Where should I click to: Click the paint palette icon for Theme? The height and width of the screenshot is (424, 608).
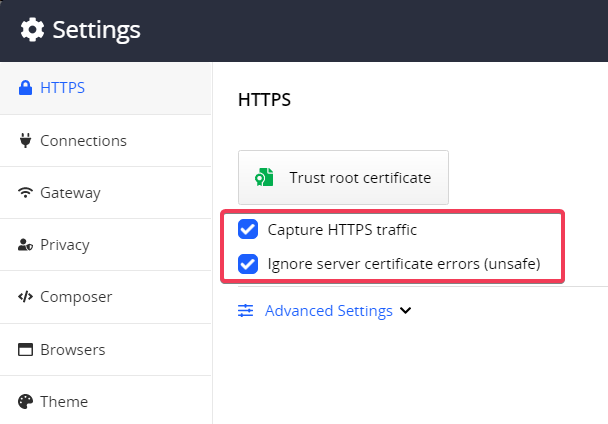tap(26, 402)
